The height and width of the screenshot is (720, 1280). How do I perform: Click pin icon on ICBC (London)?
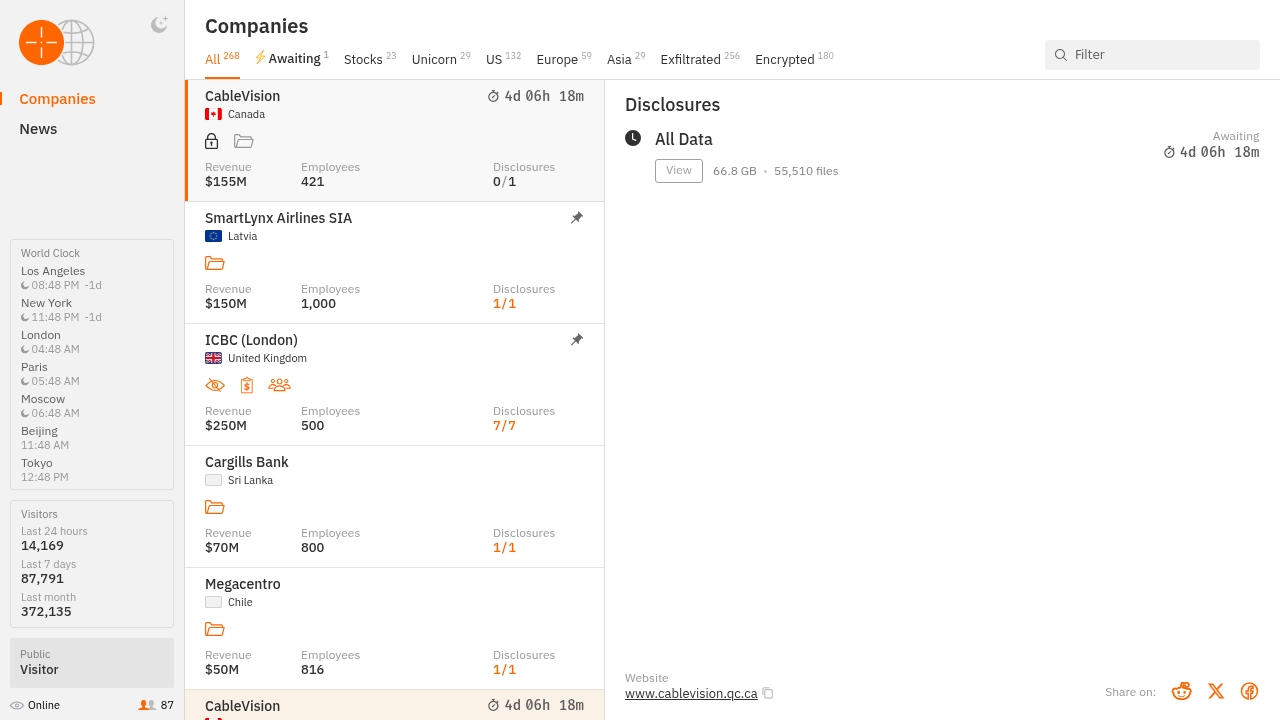(x=577, y=340)
